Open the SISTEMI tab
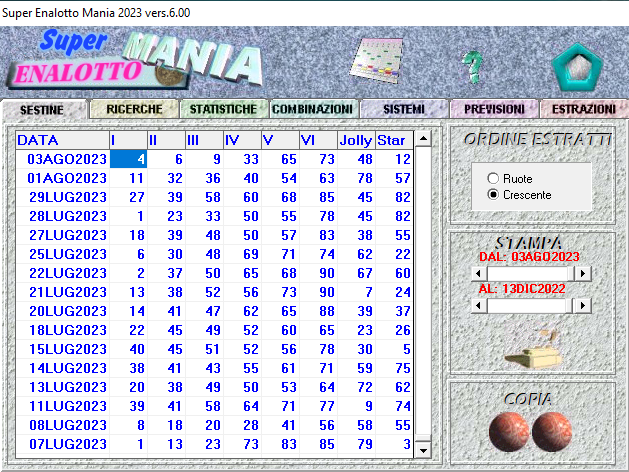This screenshot has width=629, height=472. point(404,109)
